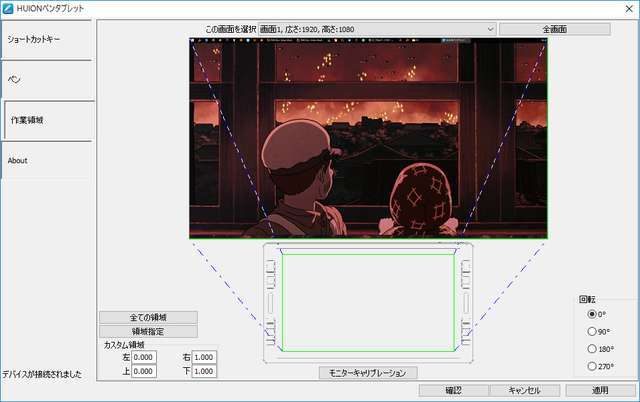Click the monitor preview thumbnail
The width and height of the screenshot is (640, 402).
[x=368, y=138]
